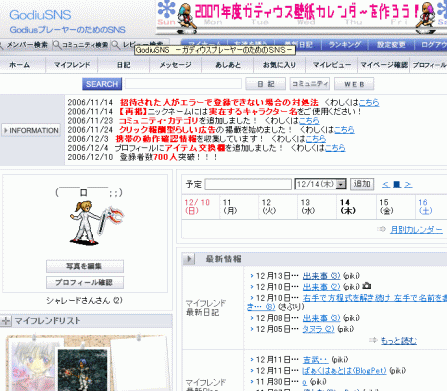Click the INFORMATION label button
The height and width of the screenshot is (391, 447).
[31, 130]
